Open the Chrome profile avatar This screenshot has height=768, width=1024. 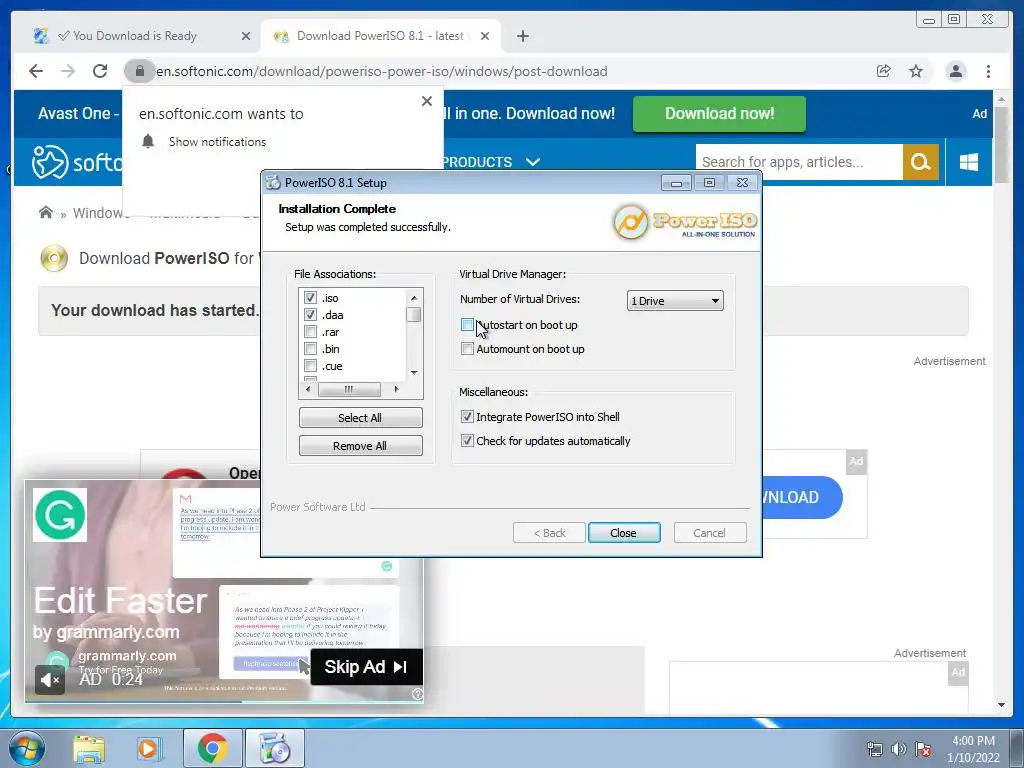955,71
